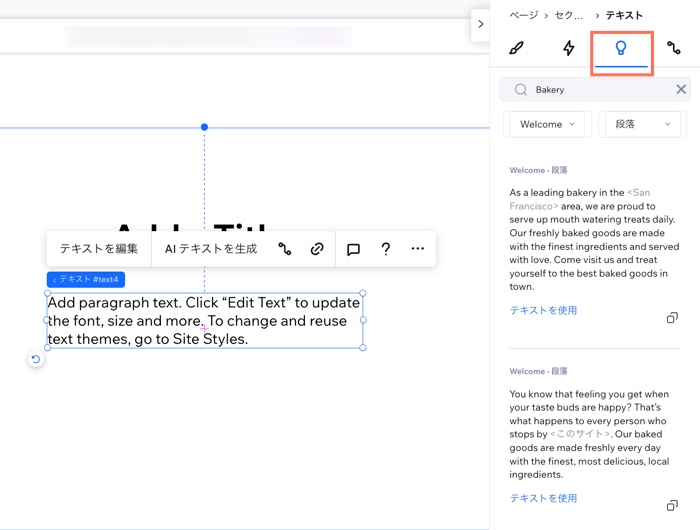Click the テキストを編集 button

pos(99,249)
